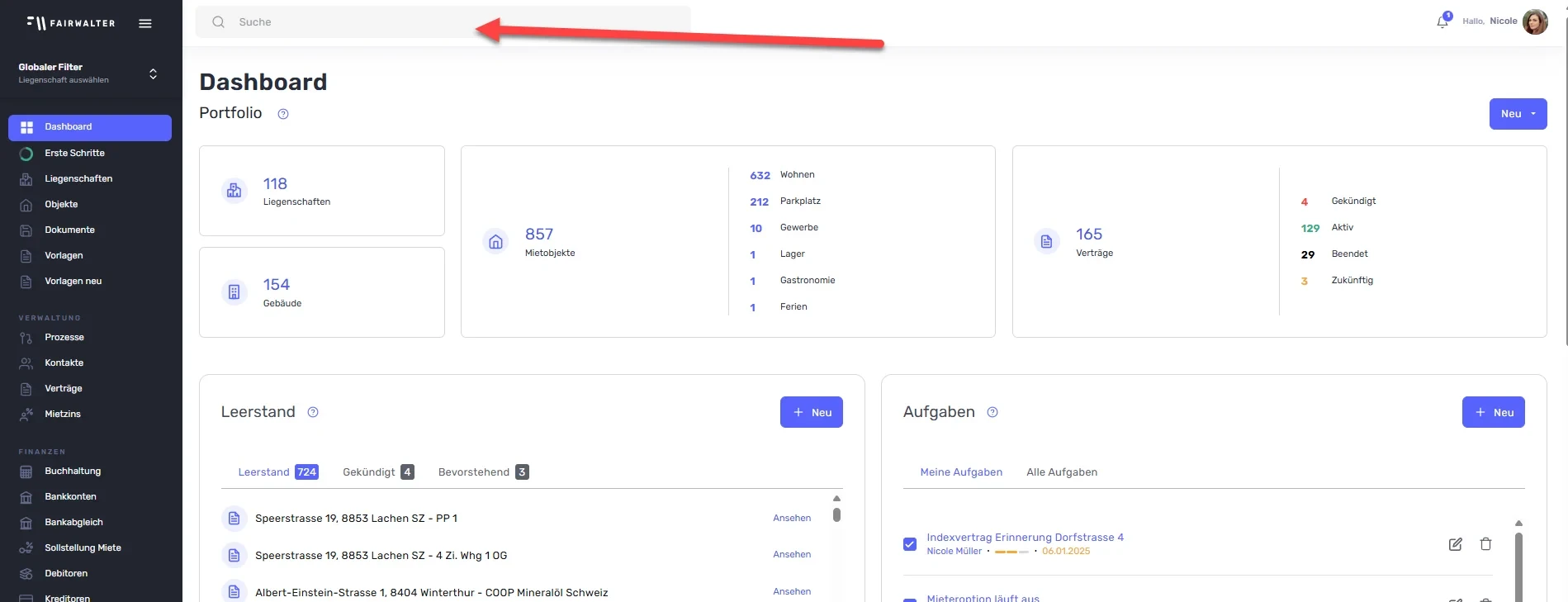Viewport: 1568px width, 602px height.
Task: Delete the Indexvertrag Erinnerung task
Action: tap(1485, 544)
